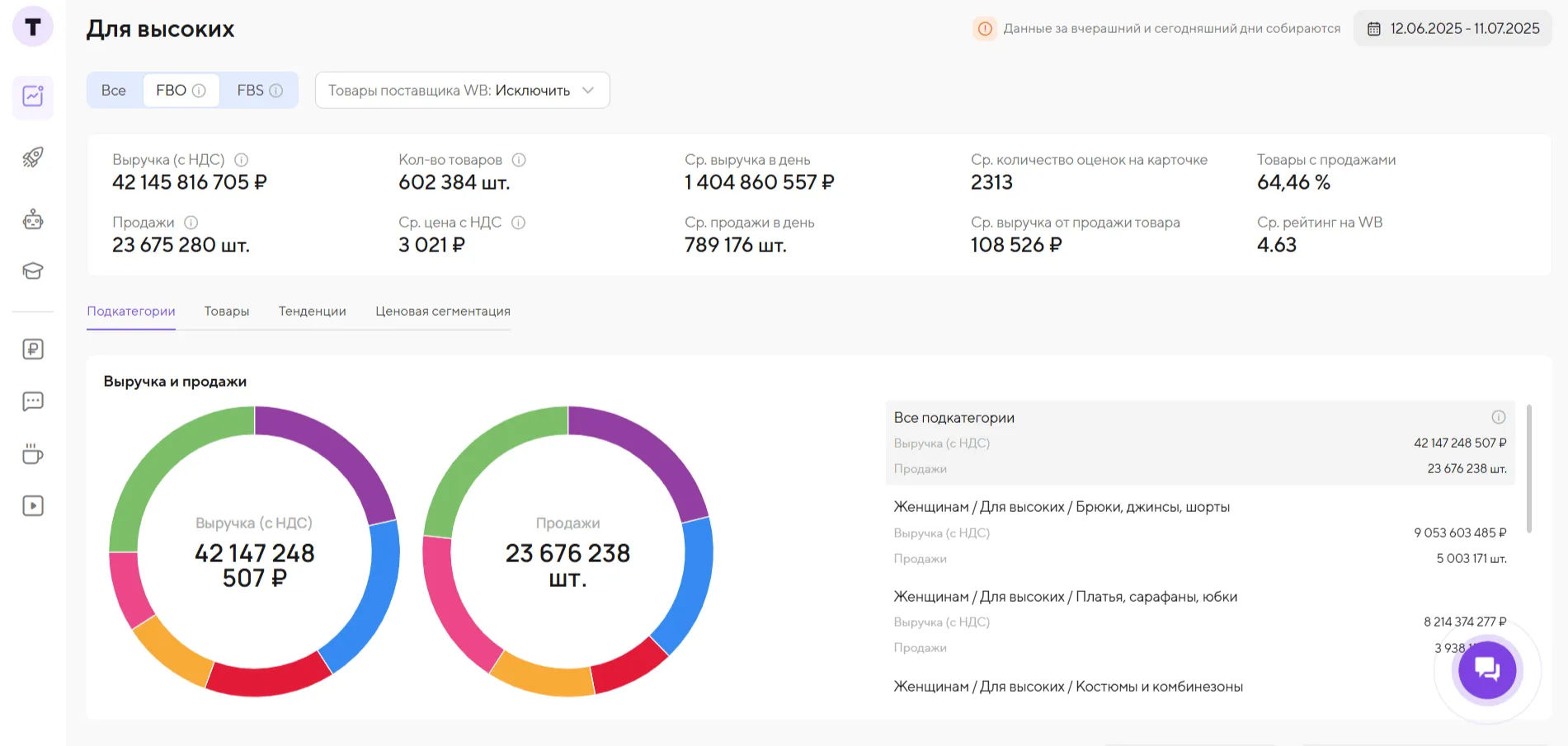Click the subcategories list scrollbar
Screen dimensions: 1568x746
click(1528, 468)
